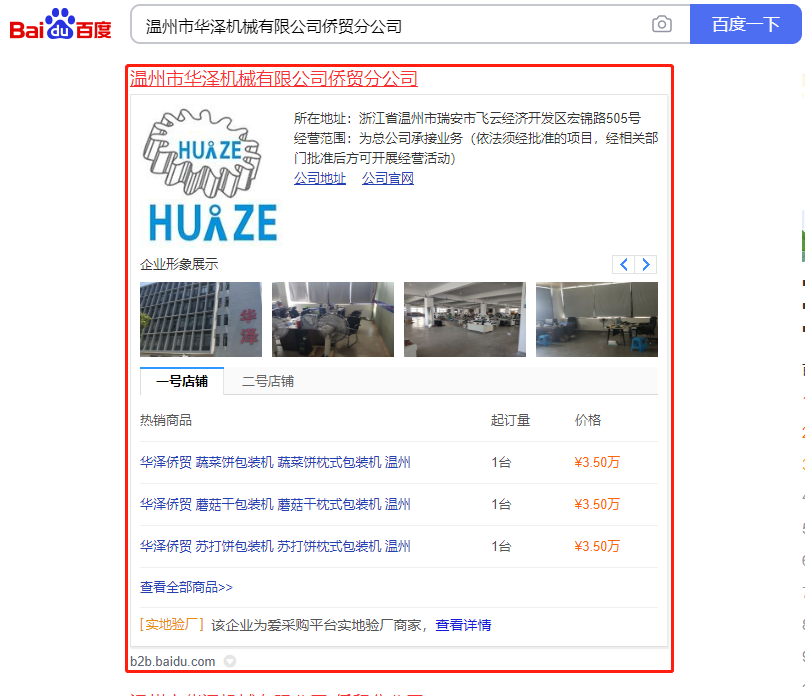Open camera image search icon
The width and height of the screenshot is (805, 696).
(662, 24)
